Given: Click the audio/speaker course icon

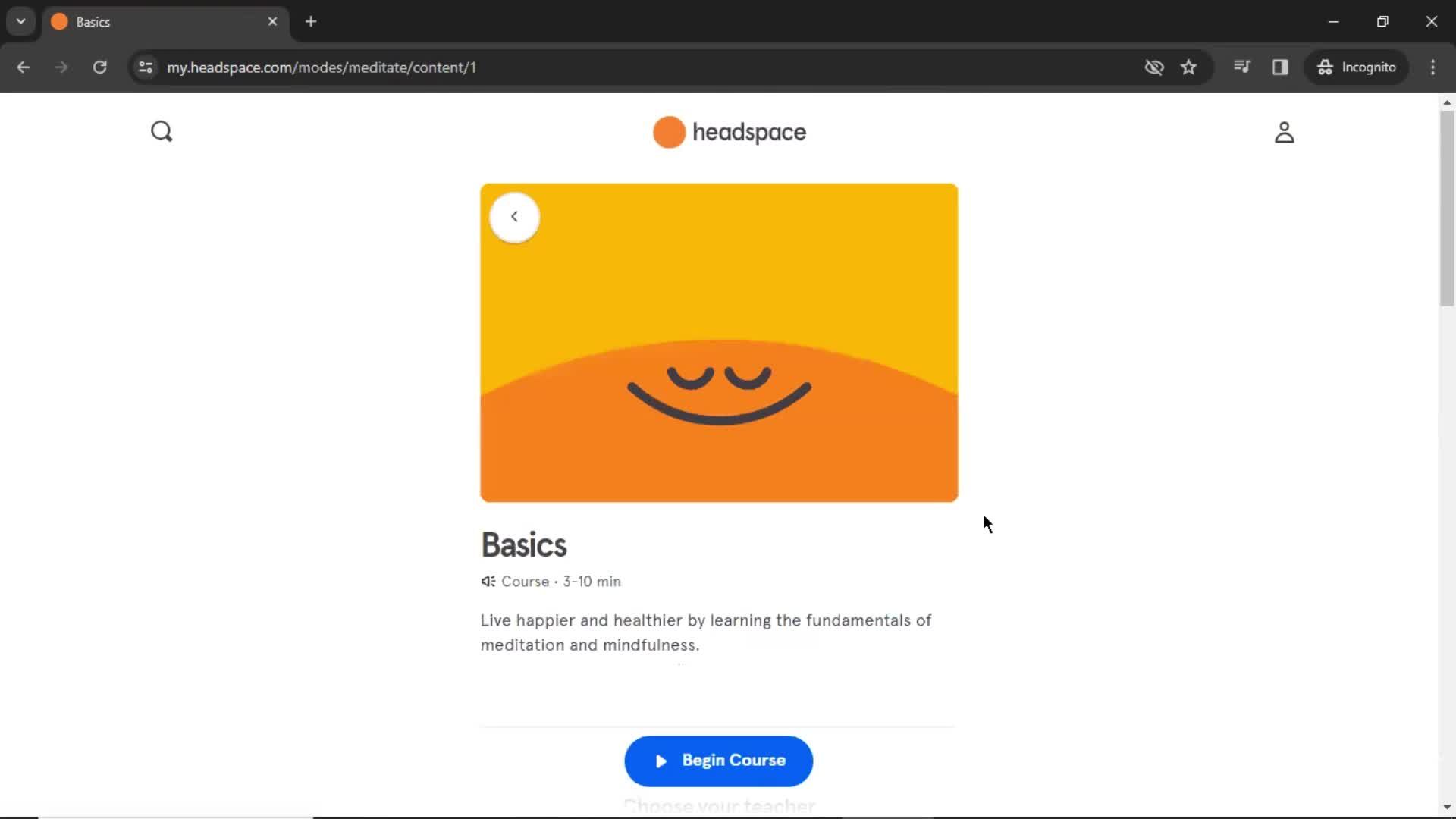Looking at the screenshot, I should [489, 581].
